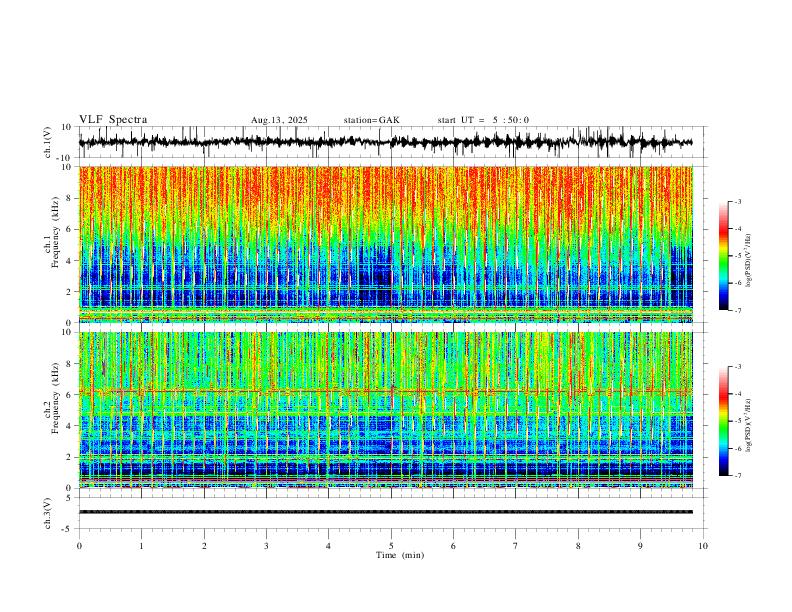Click the "Time (min)" axis label
792x612 pixels.
click(x=400, y=555)
